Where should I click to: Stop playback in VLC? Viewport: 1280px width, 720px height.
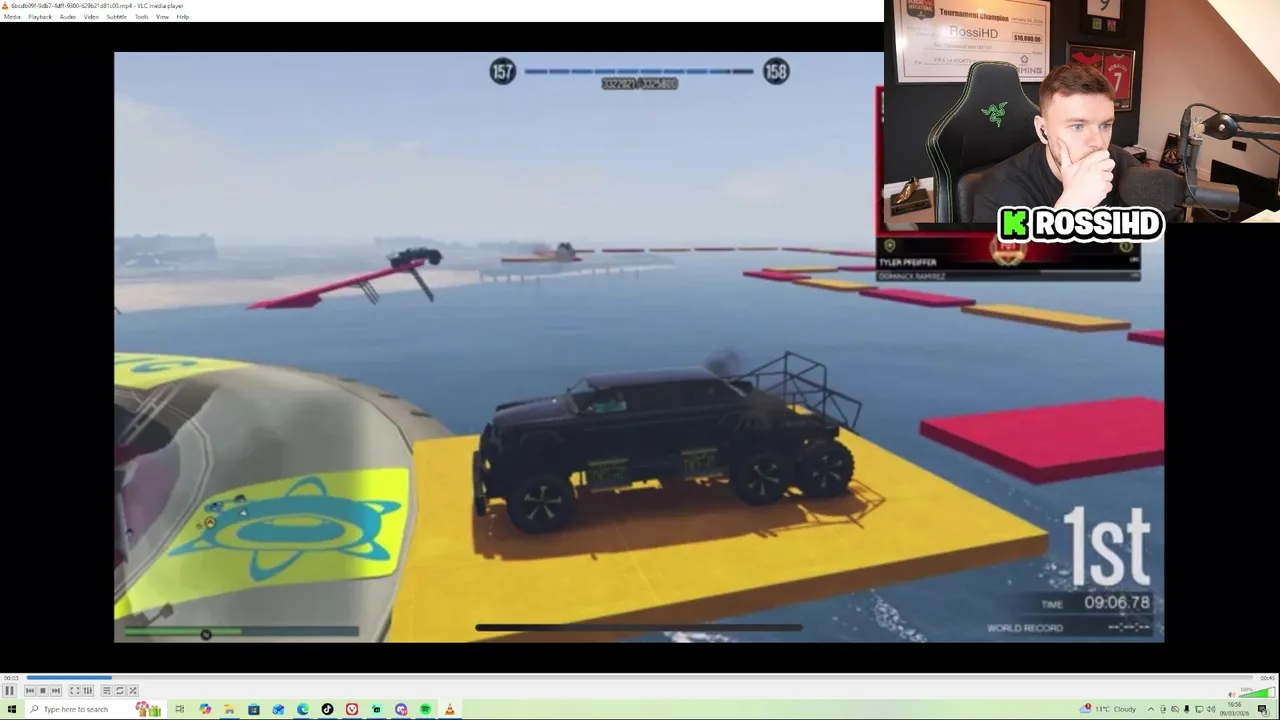point(43,691)
